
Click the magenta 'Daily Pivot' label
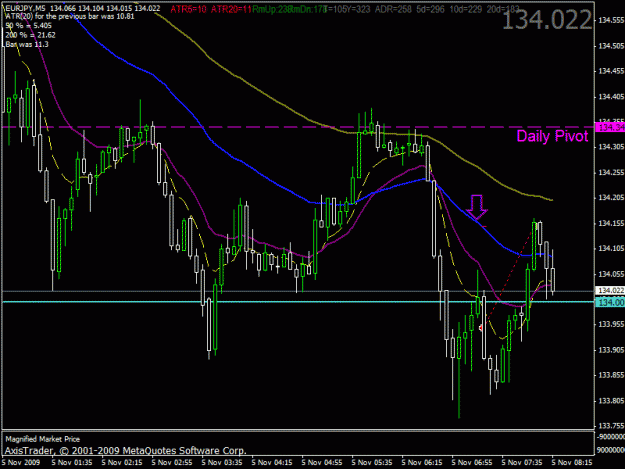click(x=552, y=136)
